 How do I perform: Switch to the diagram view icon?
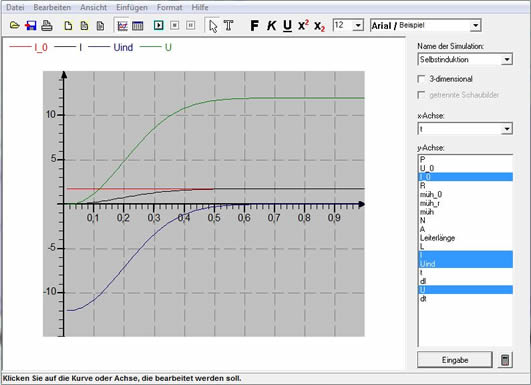(x=122, y=25)
